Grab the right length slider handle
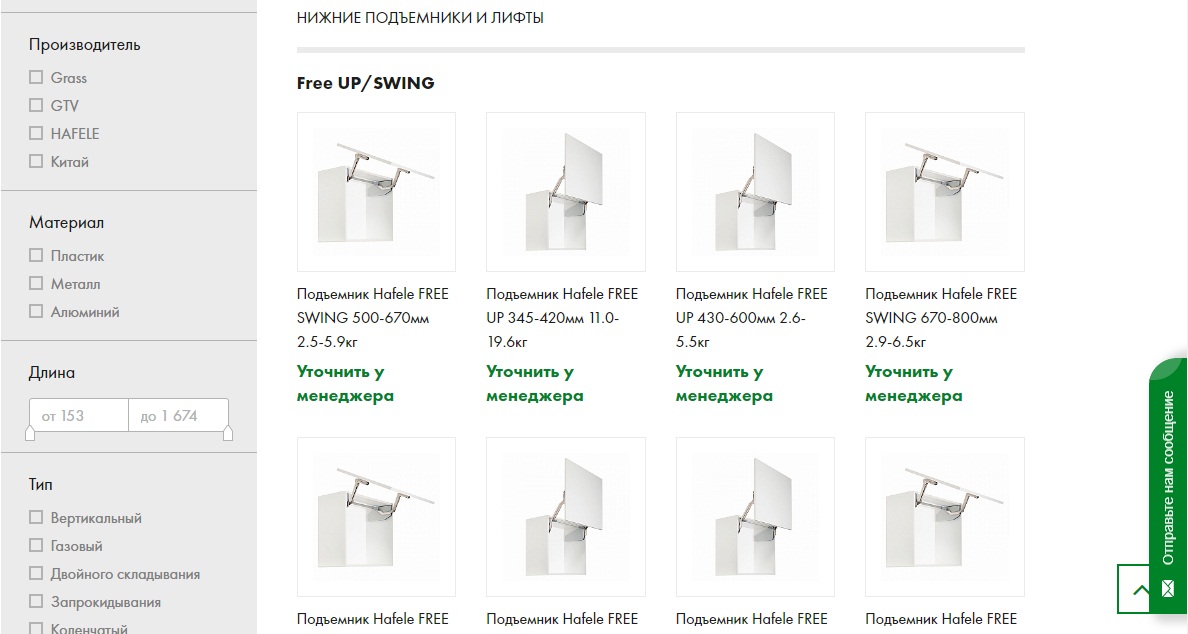This screenshot has width=1188, height=634. coord(228,433)
